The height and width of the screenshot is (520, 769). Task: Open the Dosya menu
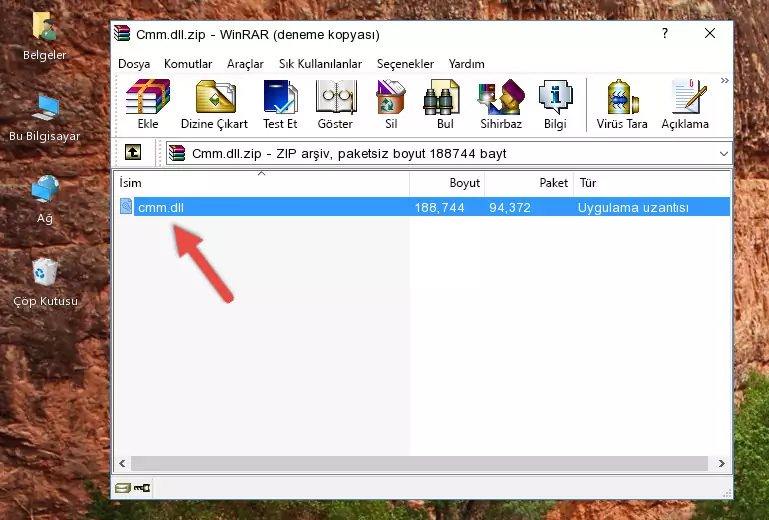[x=134, y=64]
